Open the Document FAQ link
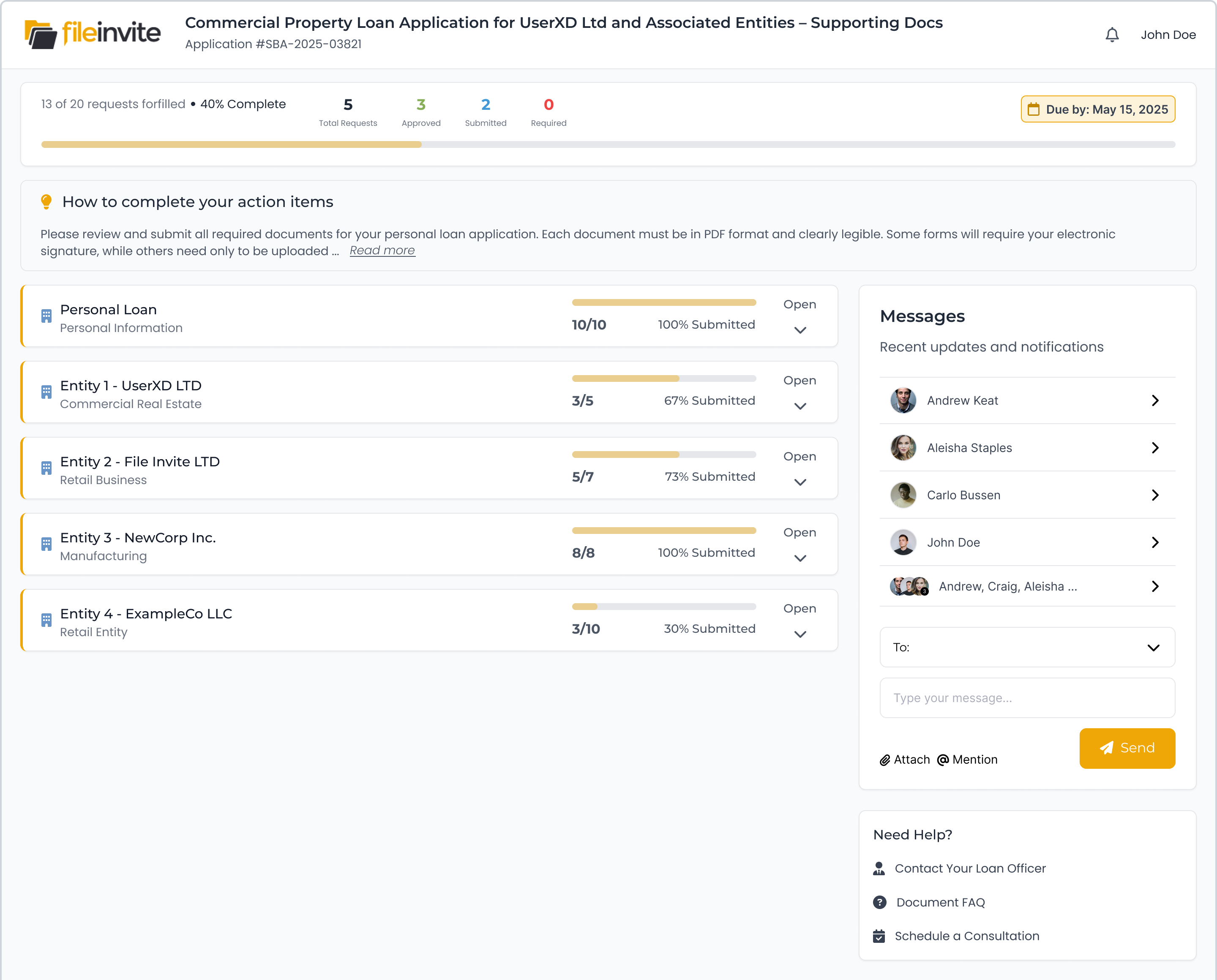1217x980 pixels. click(940, 902)
